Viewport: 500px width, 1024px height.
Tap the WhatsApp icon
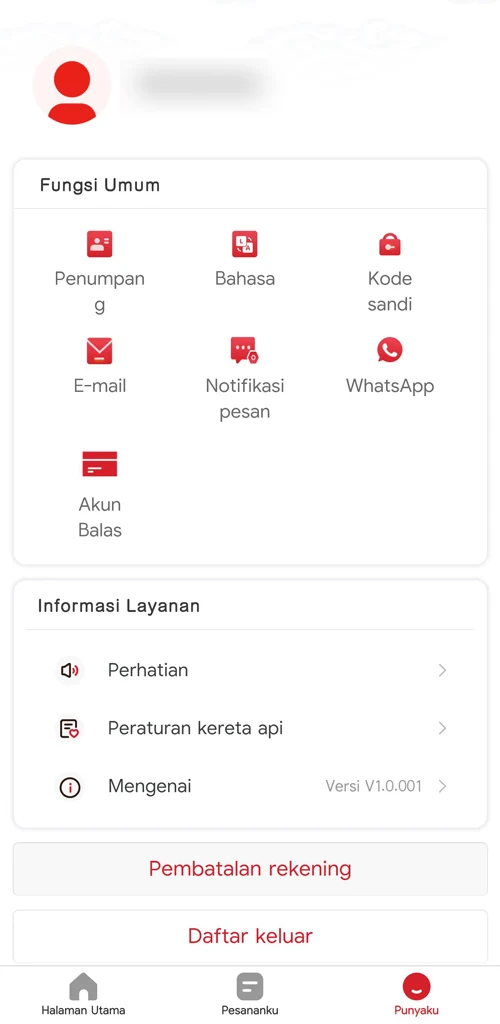390,350
